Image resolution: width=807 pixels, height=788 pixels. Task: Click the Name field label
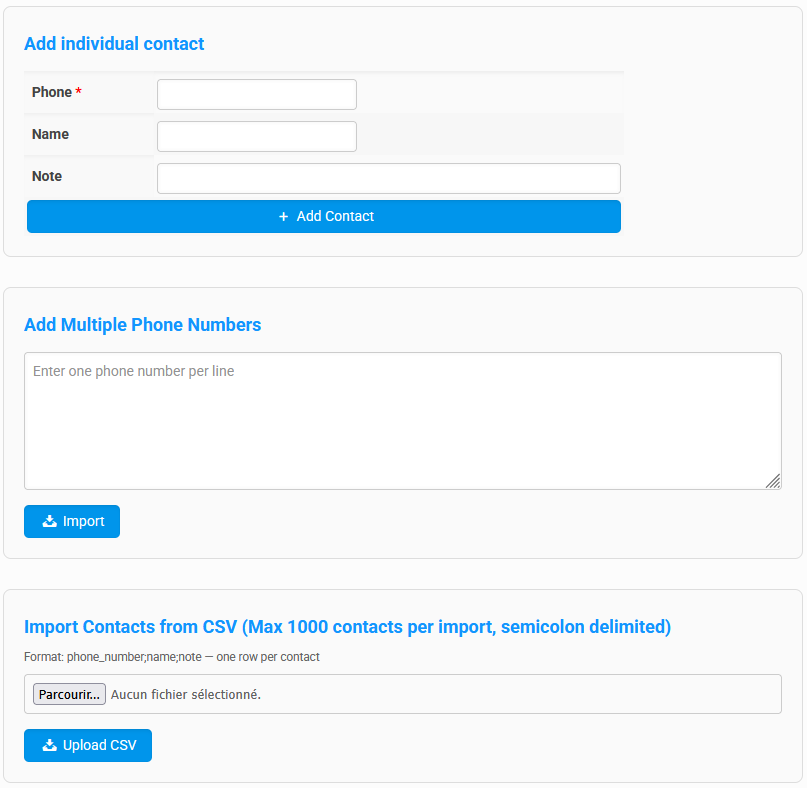50,134
